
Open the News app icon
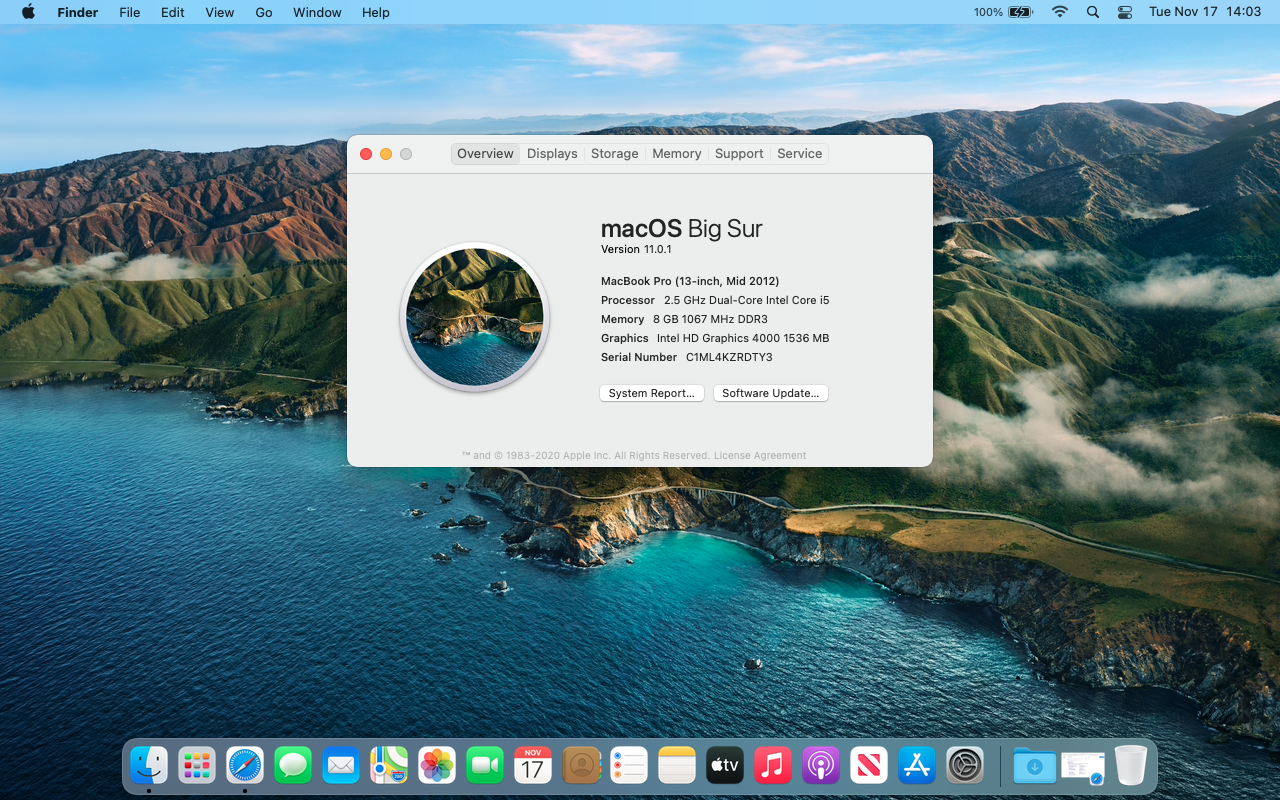pos(869,766)
